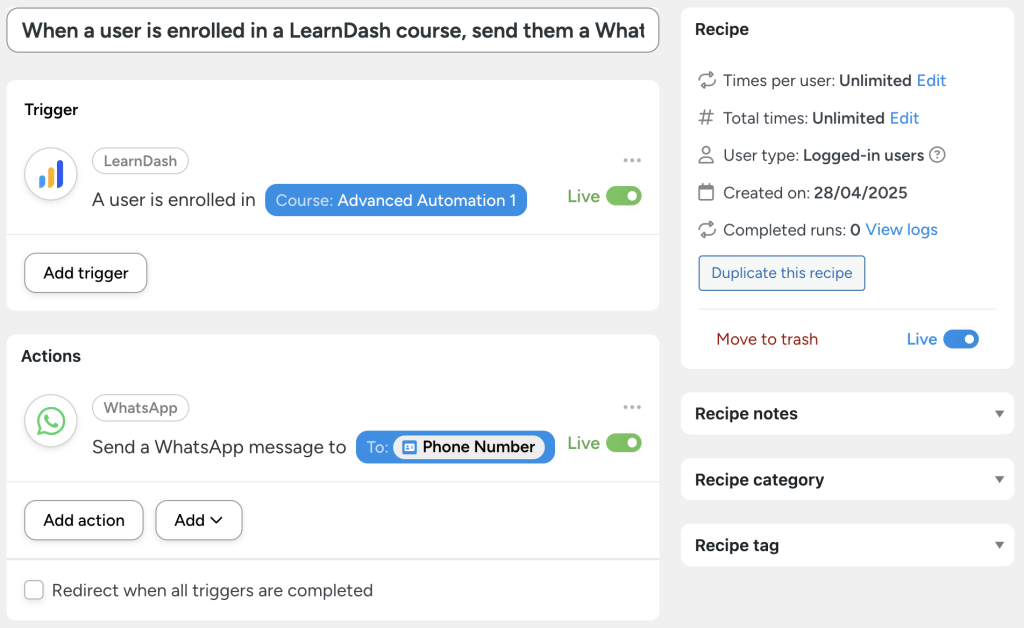The width and height of the screenshot is (1024, 628).
Task: Disable the Live toggle on the LearnDash trigger
Action: 622,196
